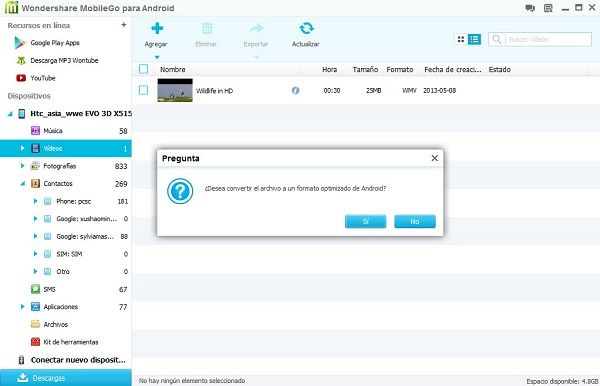Click info icon for Wildlife in HD
This screenshot has height=386, width=600.
coord(295,91)
